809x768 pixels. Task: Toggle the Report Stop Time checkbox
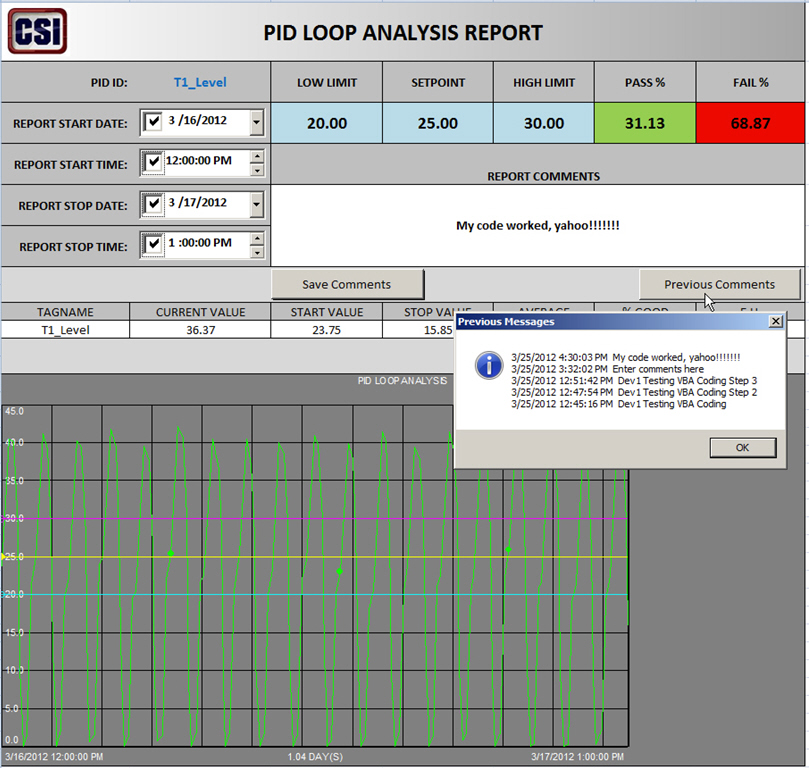click(153, 244)
